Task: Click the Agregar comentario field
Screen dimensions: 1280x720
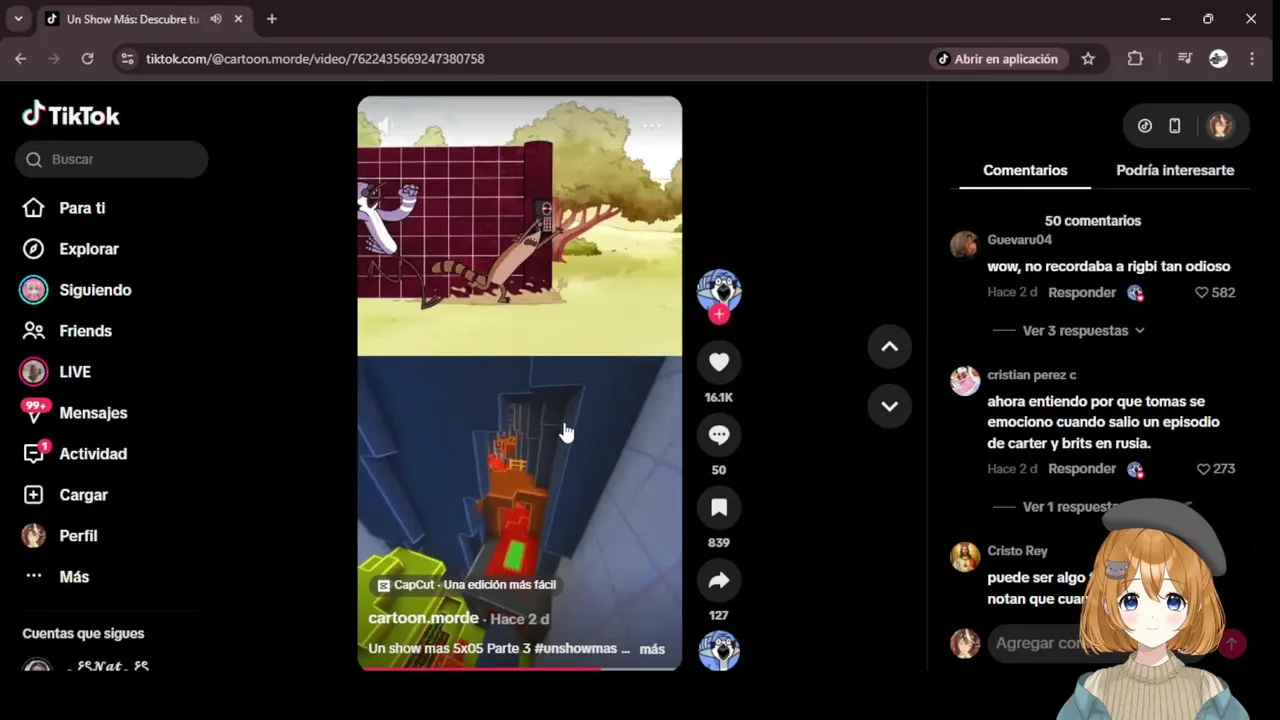Action: coord(1040,643)
